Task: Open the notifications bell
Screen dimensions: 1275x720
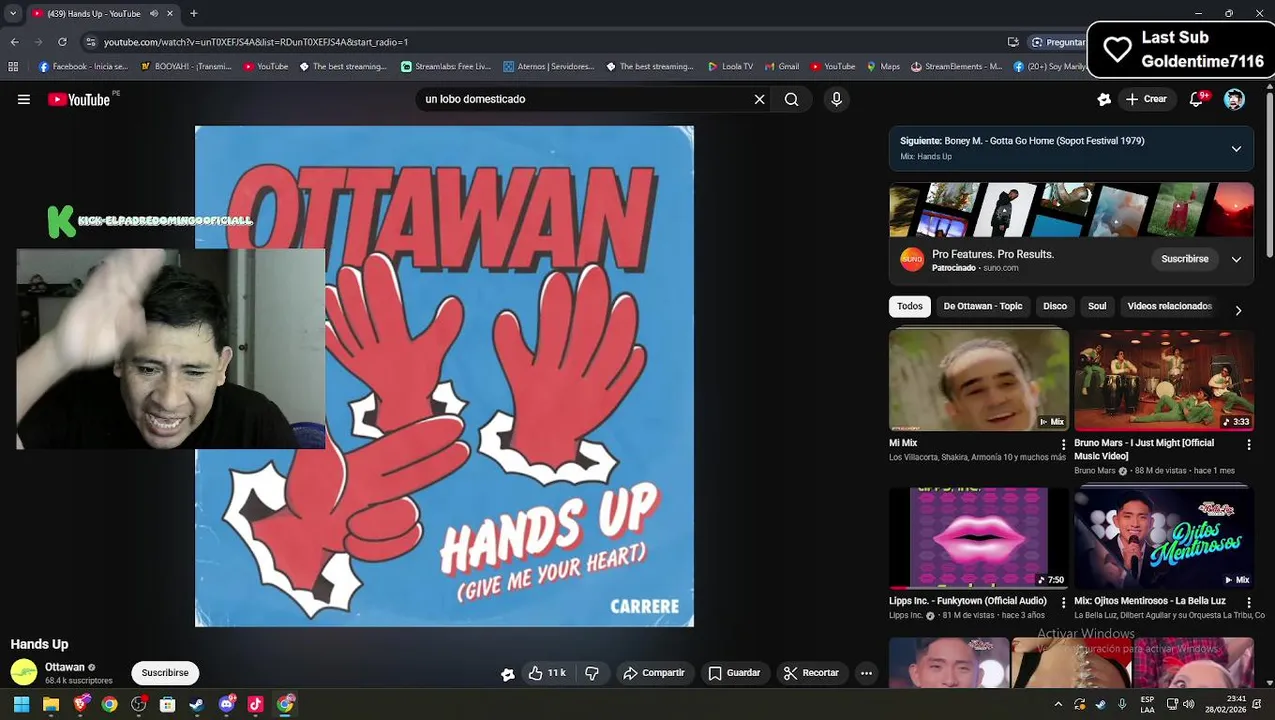Action: coord(1197,99)
